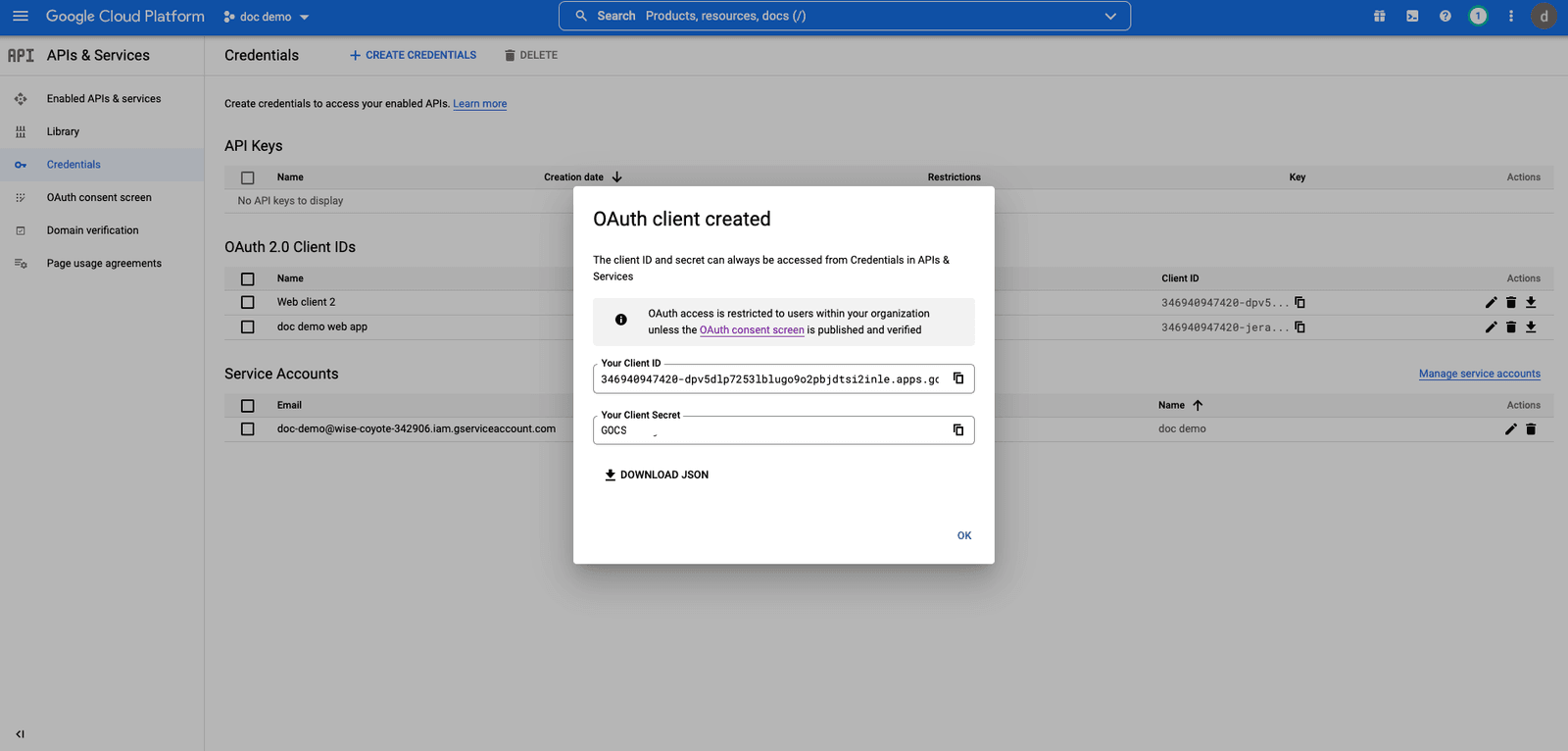
Task: Toggle select-all checkbox in Service Accounts table
Action: click(x=248, y=405)
